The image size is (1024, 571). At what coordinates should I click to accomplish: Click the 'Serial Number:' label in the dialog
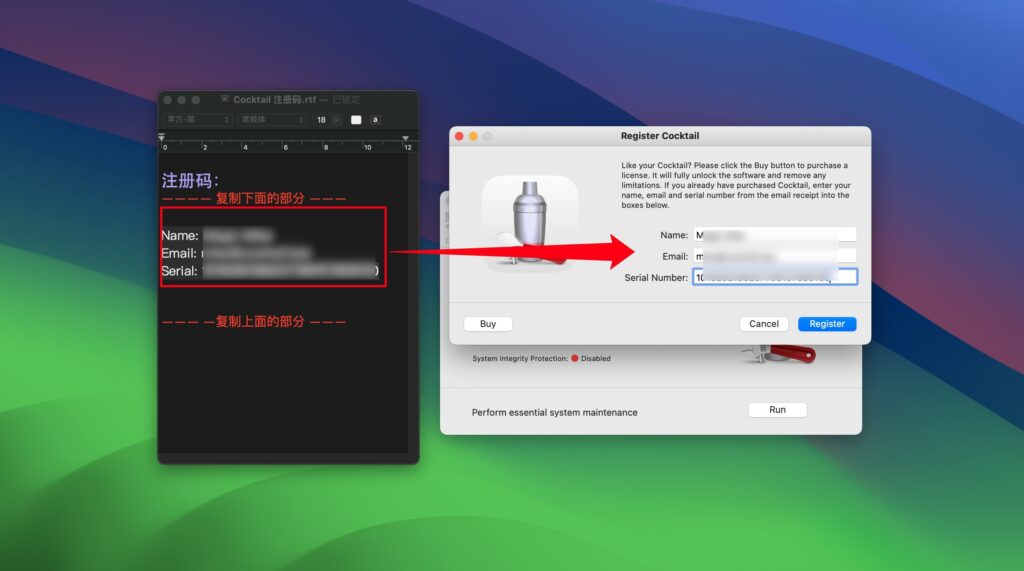pyautogui.click(x=656, y=278)
